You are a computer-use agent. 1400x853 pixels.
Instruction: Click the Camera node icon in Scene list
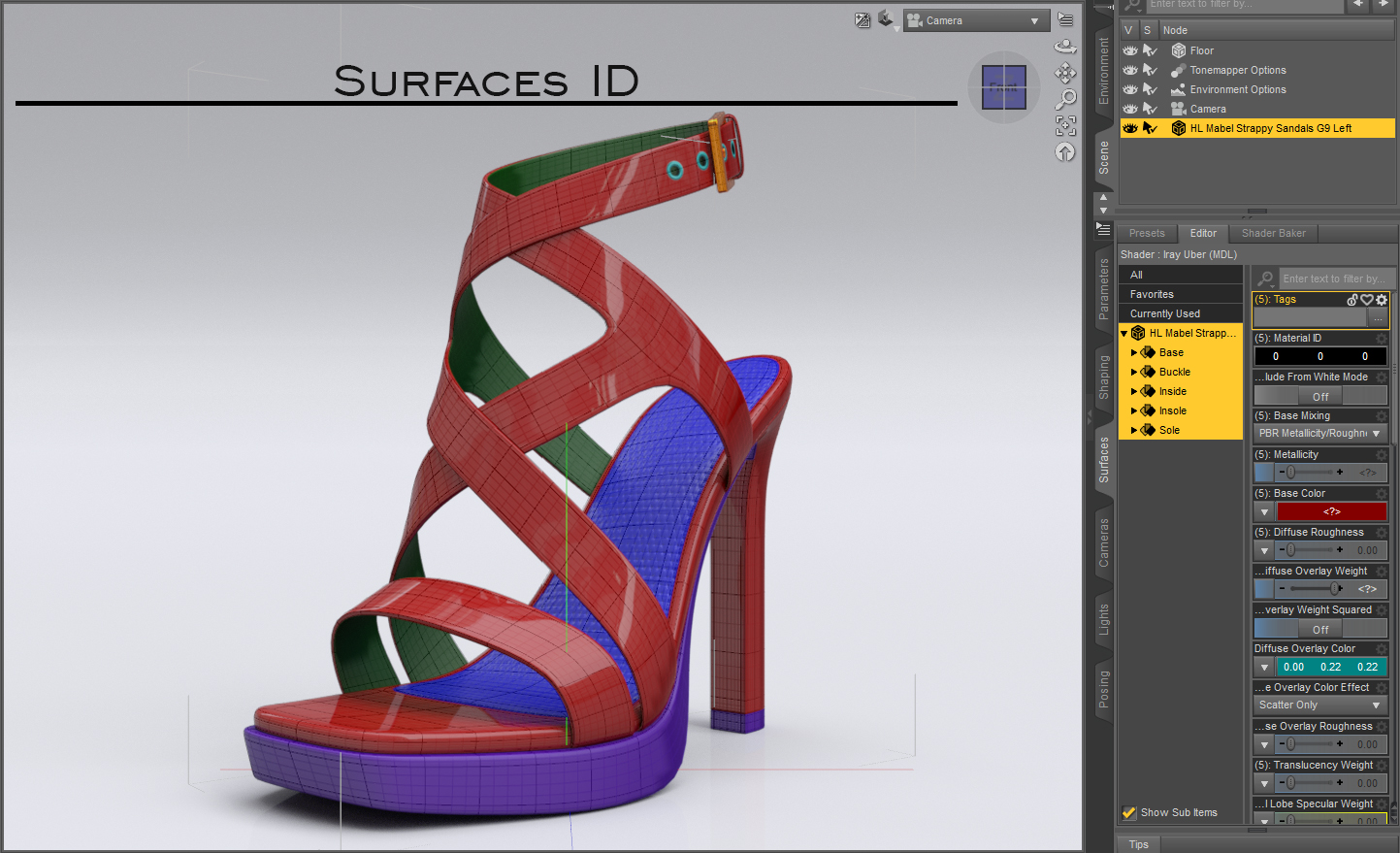click(x=1179, y=109)
